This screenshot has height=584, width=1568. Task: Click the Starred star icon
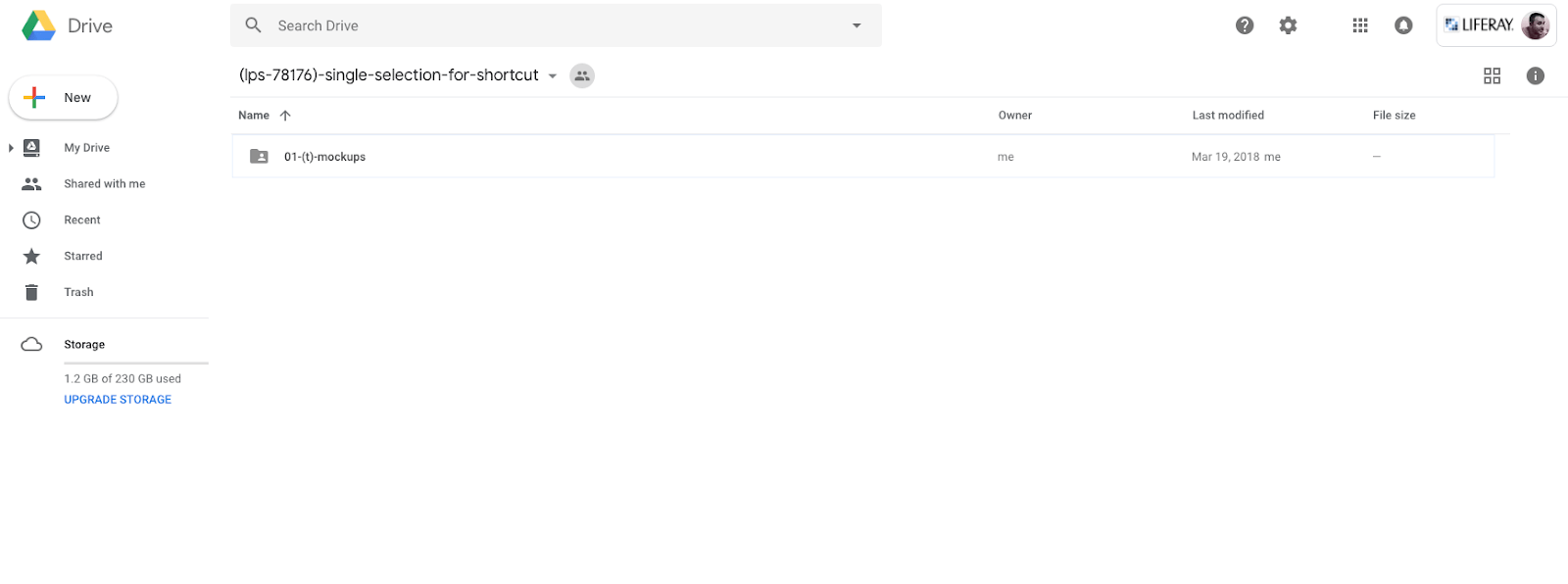[31, 257]
